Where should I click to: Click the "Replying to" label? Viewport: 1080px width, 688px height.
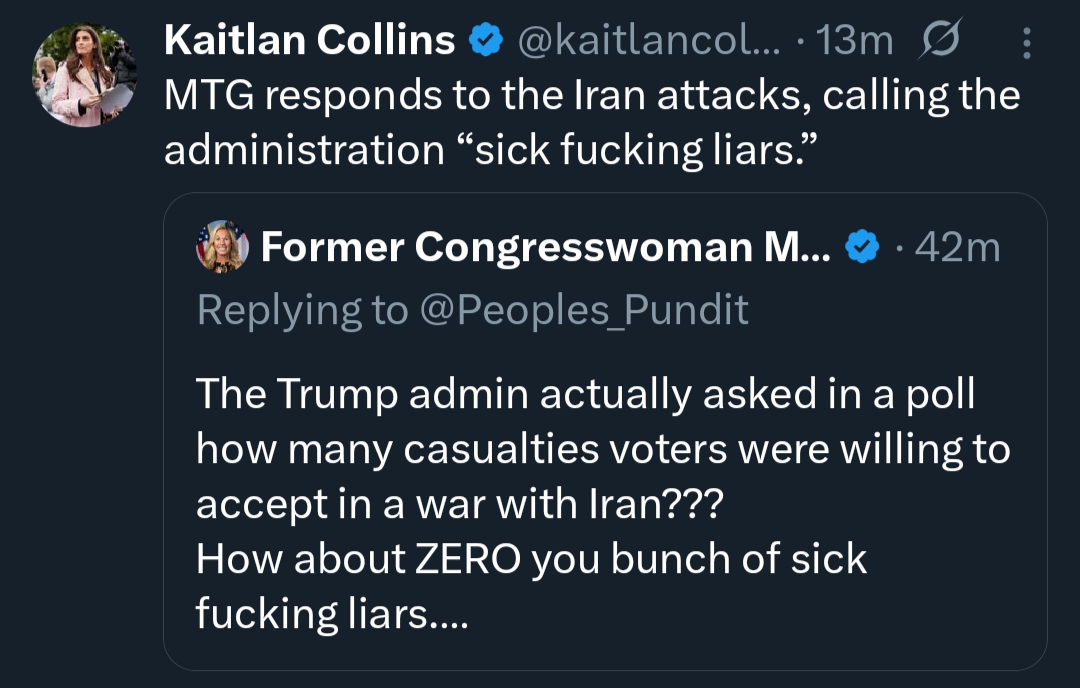(x=302, y=310)
